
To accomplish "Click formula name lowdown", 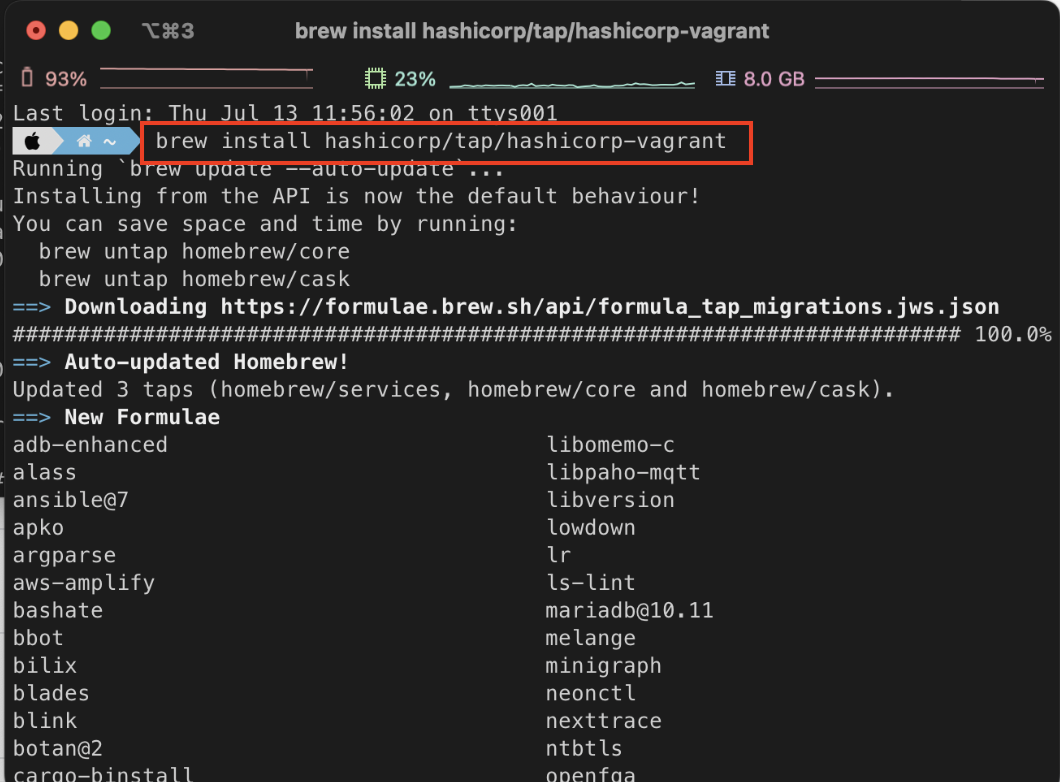I will point(590,528).
